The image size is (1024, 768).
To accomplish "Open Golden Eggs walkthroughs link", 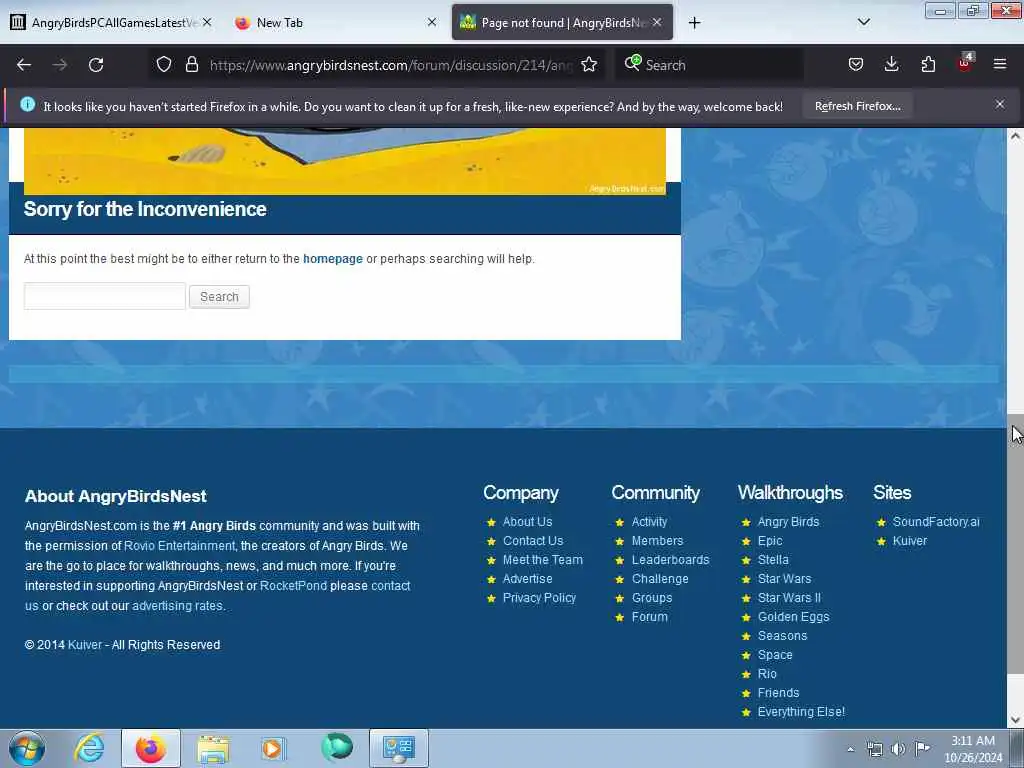I will [x=793, y=616].
